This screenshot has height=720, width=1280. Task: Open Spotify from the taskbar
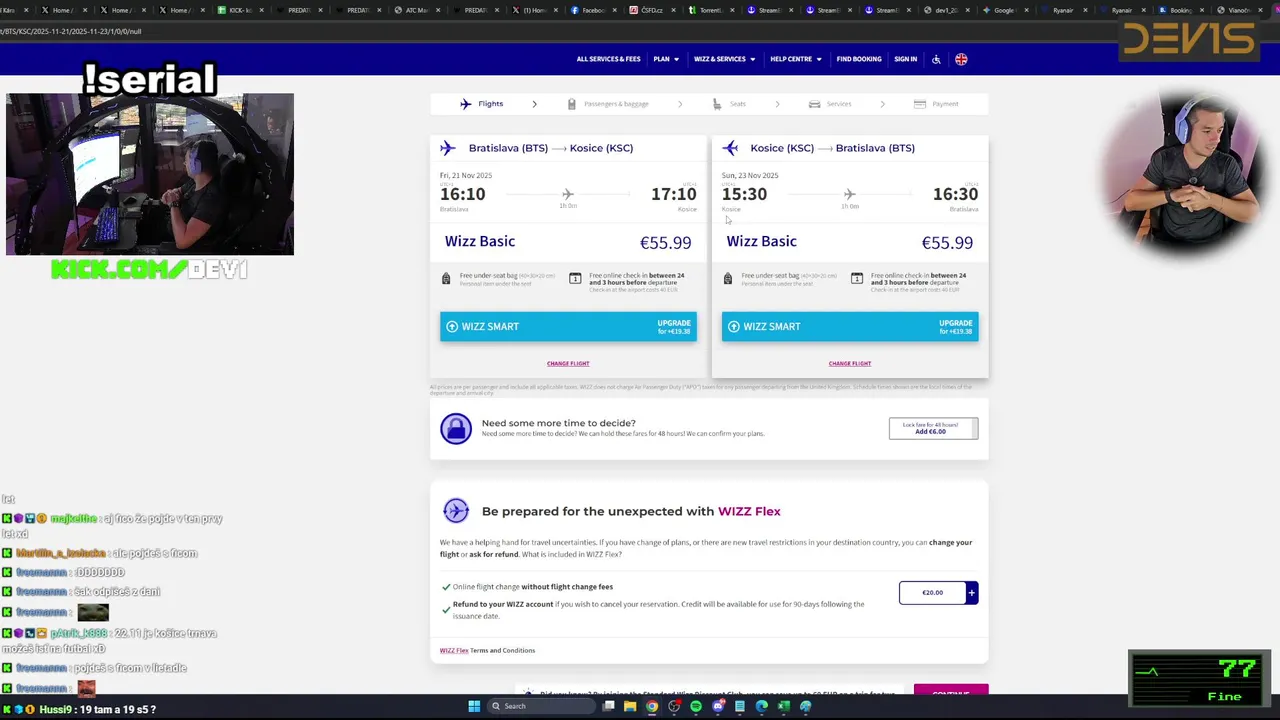(x=696, y=706)
